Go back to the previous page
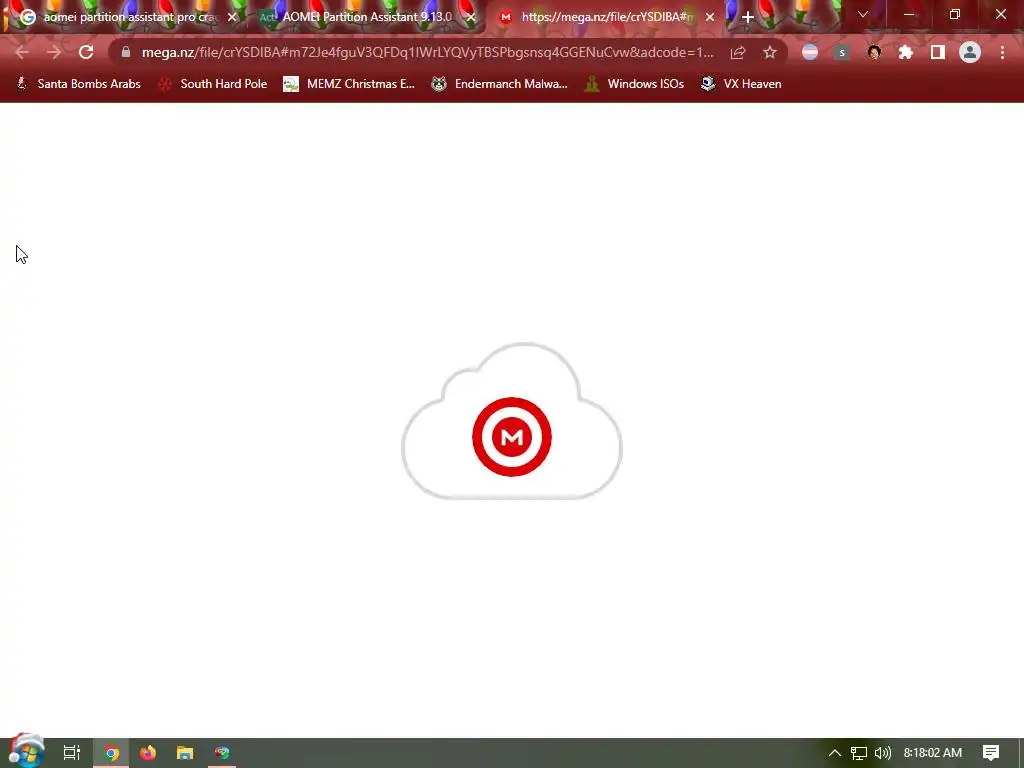This screenshot has height=768, width=1024. [22, 52]
